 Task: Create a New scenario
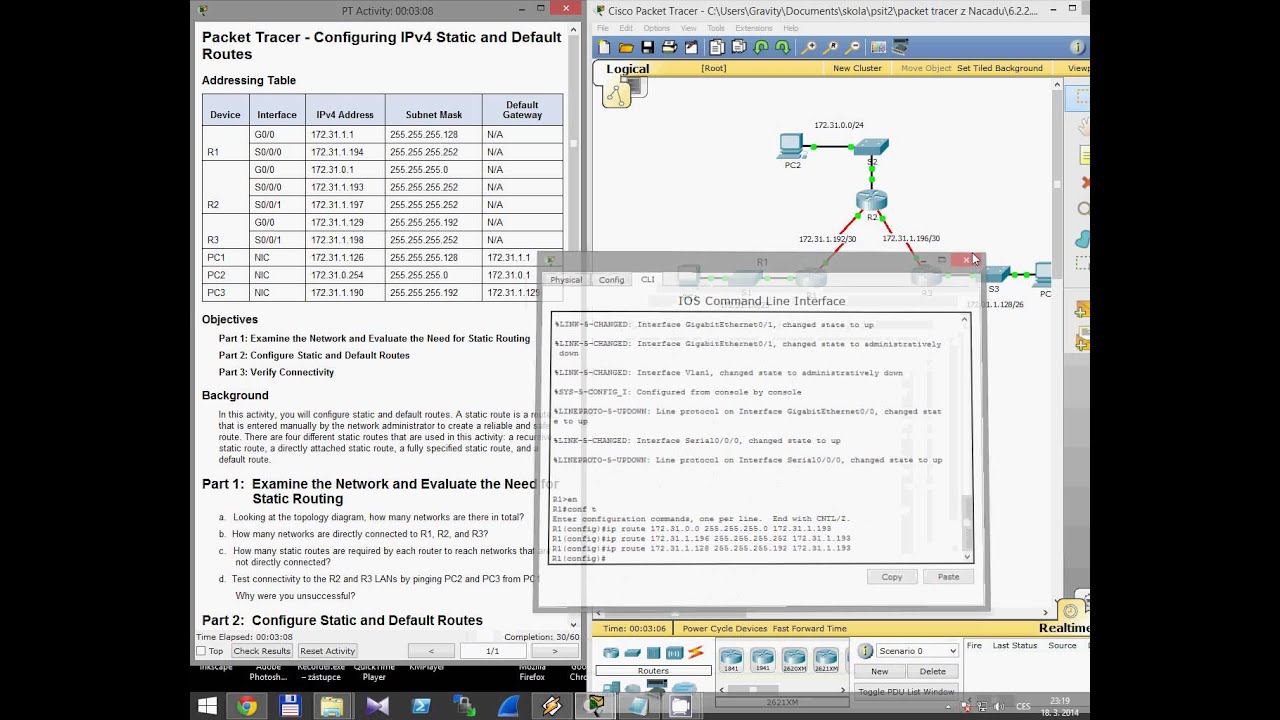click(879, 671)
